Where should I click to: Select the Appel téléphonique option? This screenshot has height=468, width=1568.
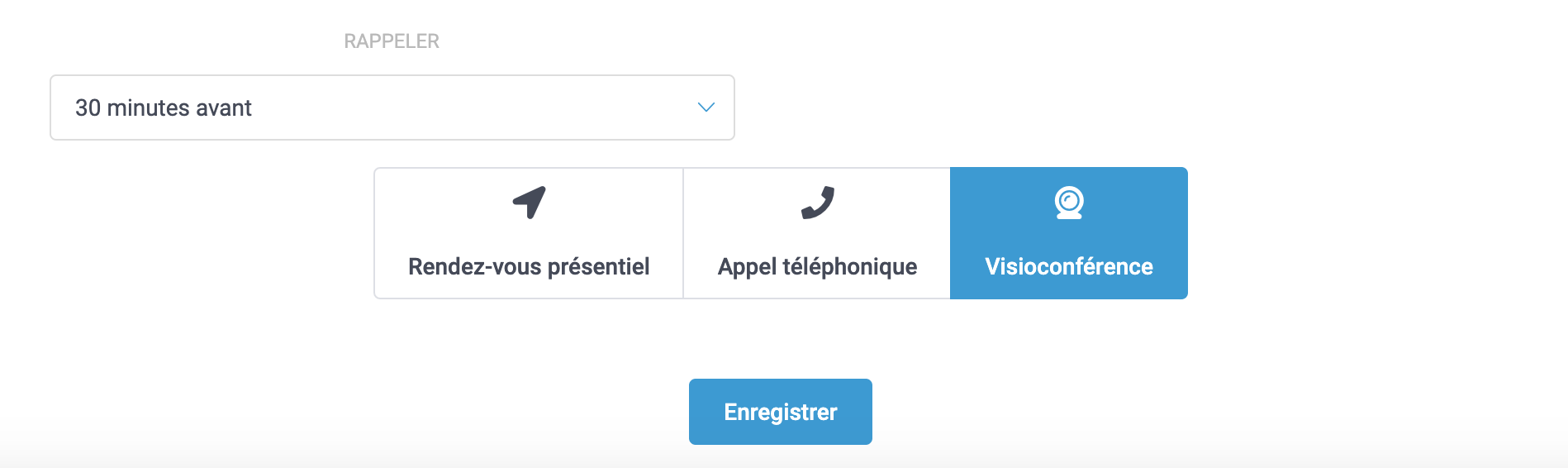[817, 233]
